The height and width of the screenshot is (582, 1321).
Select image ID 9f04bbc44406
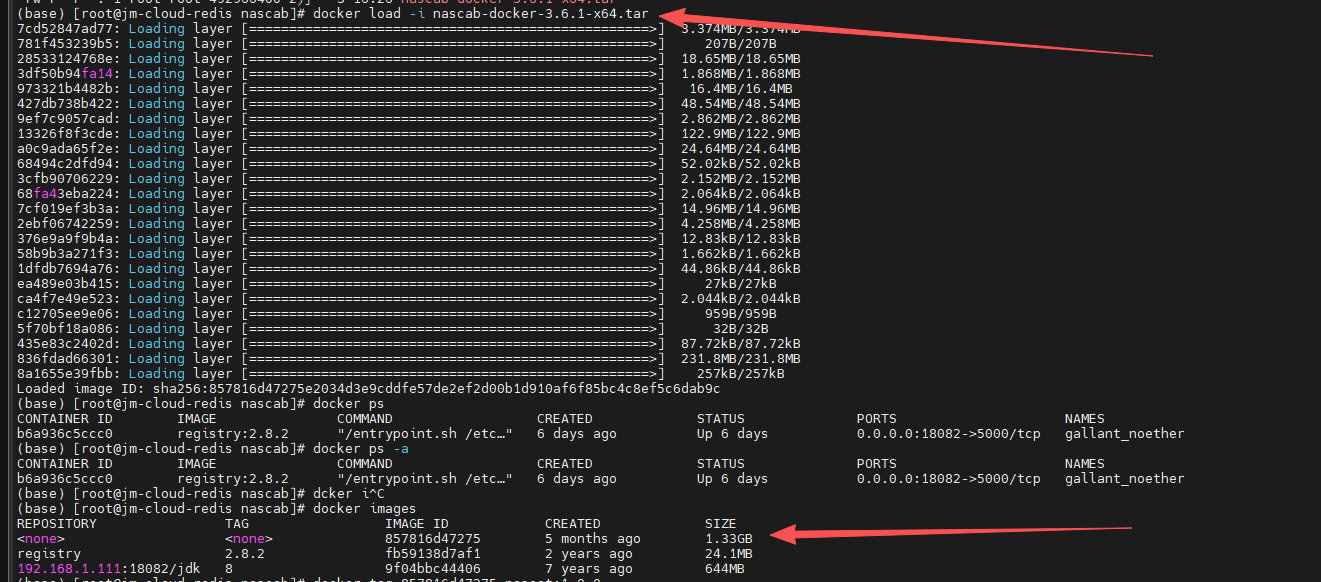[433, 569]
